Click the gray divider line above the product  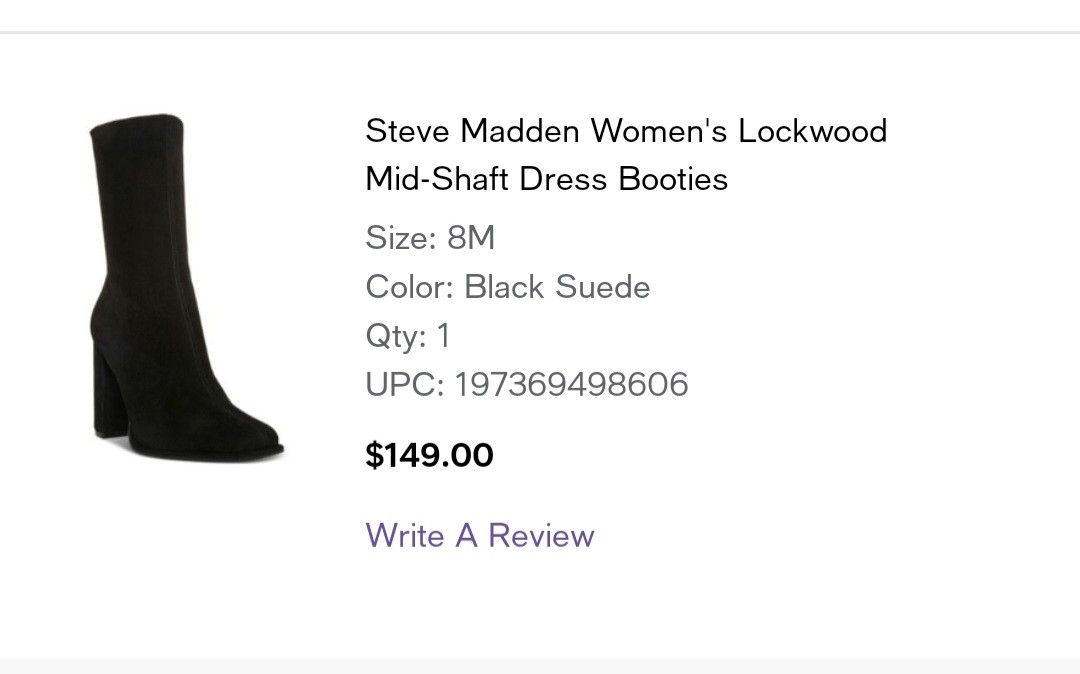click(x=540, y=33)
